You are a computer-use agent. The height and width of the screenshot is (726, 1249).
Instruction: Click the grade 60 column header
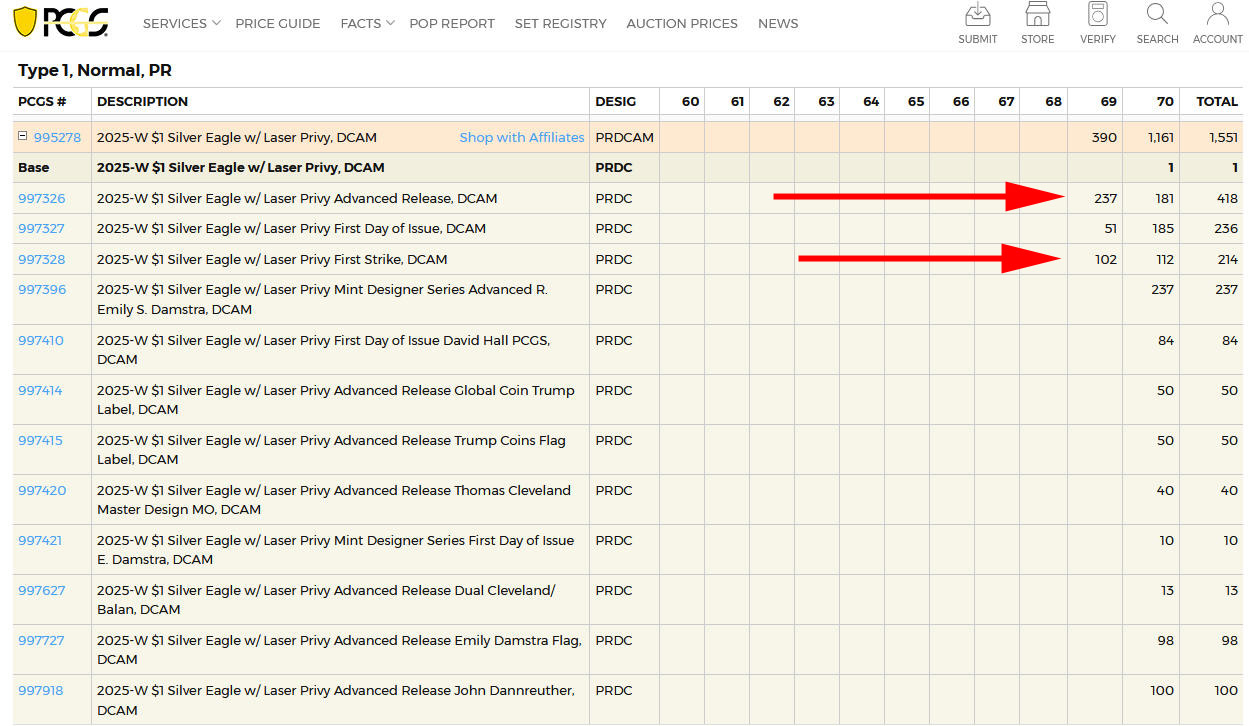click(690, 101)
